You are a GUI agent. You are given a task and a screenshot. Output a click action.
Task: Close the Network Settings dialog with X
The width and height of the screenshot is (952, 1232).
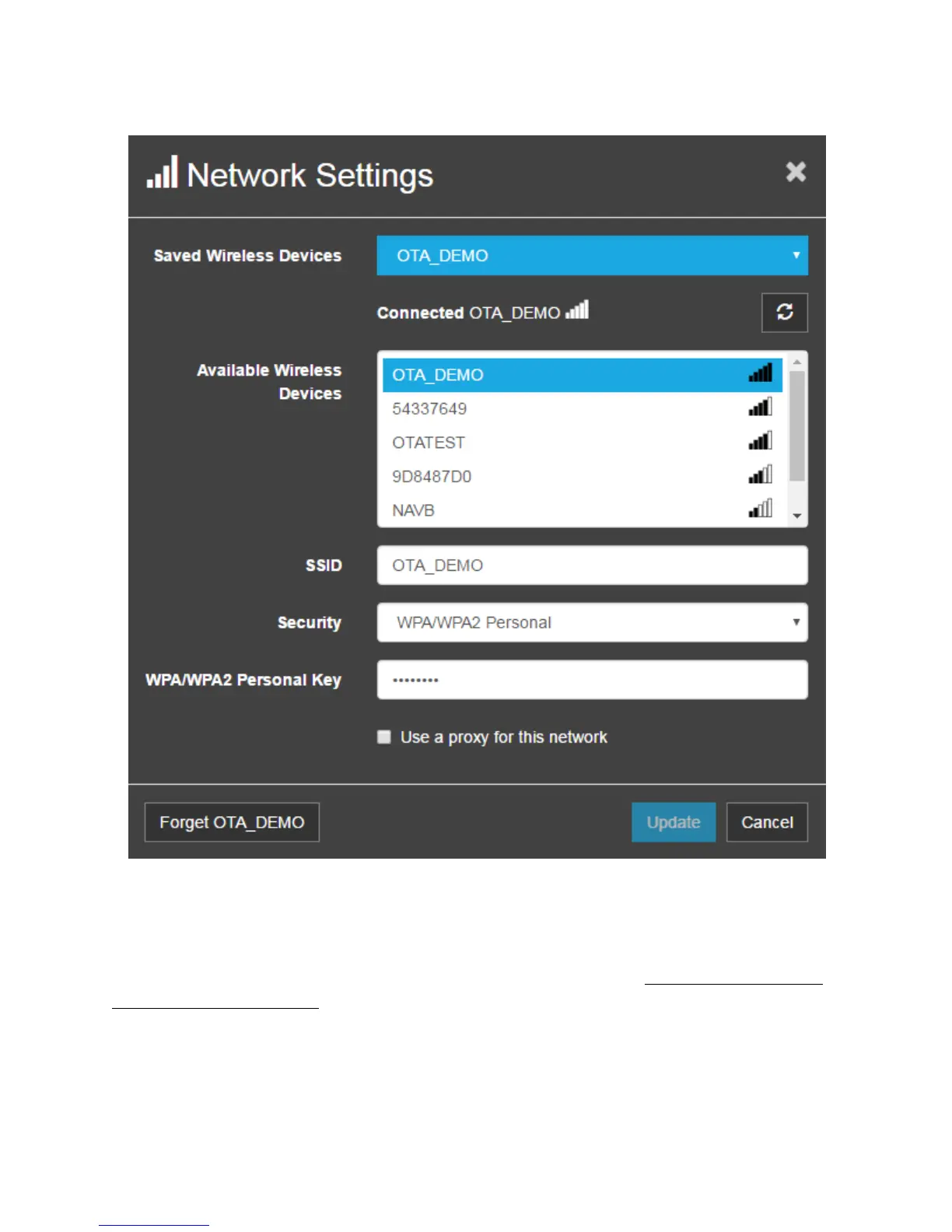pos(796,172)
